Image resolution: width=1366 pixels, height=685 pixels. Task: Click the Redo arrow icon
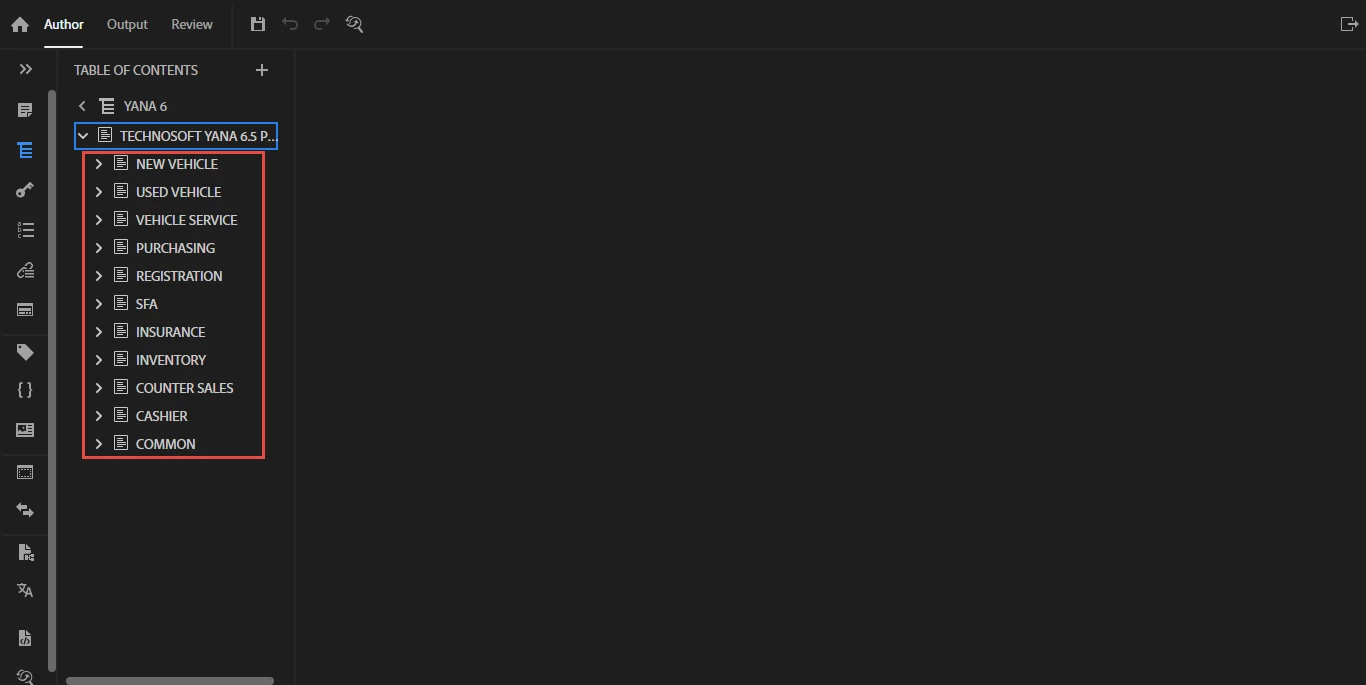pos(322,24)
